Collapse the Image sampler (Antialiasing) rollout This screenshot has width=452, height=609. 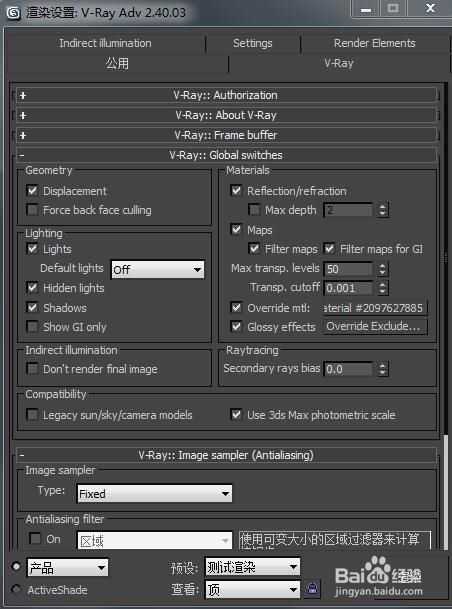[x=226, y=455]
